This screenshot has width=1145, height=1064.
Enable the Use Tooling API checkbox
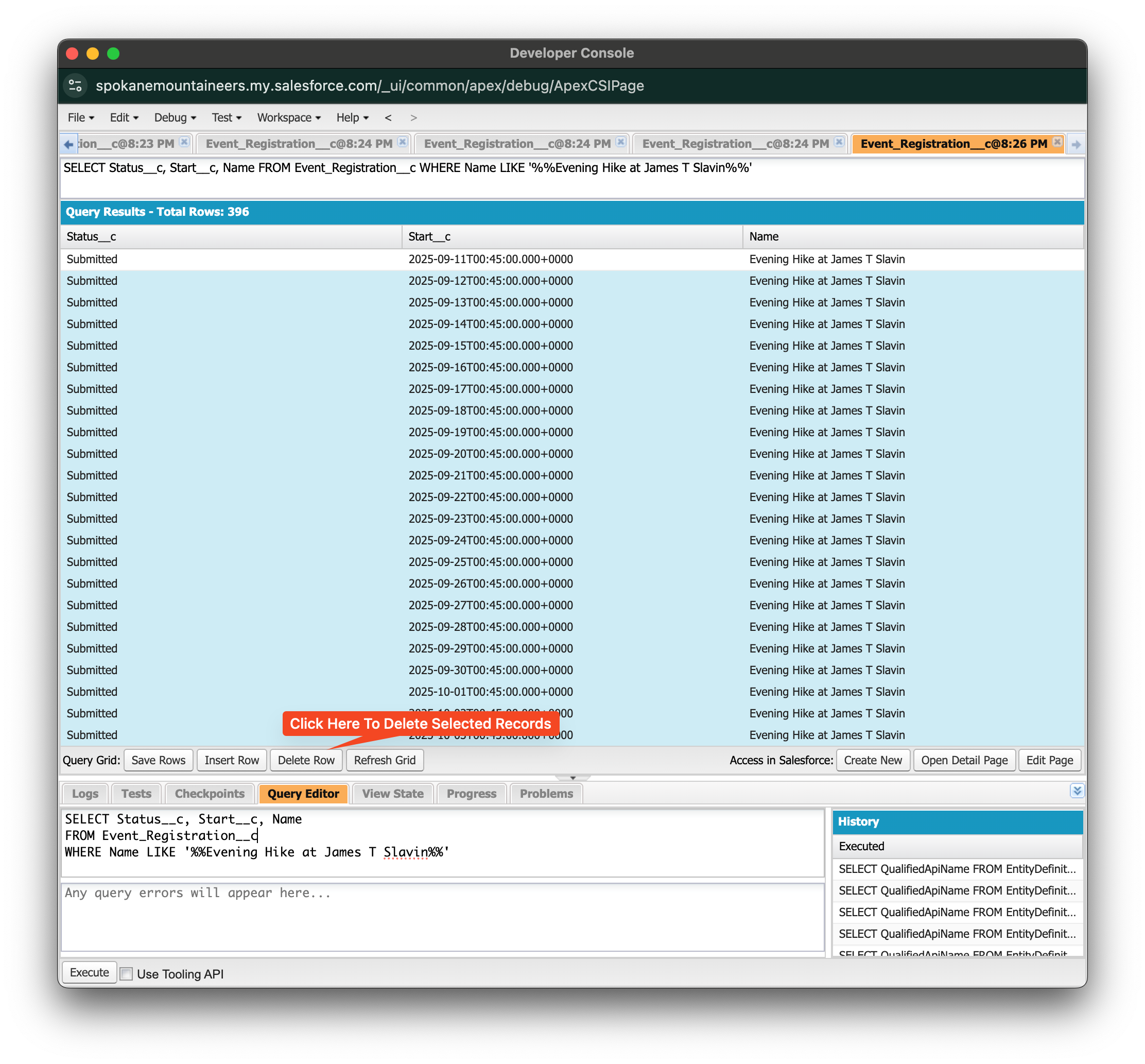(x=127, y=973)
